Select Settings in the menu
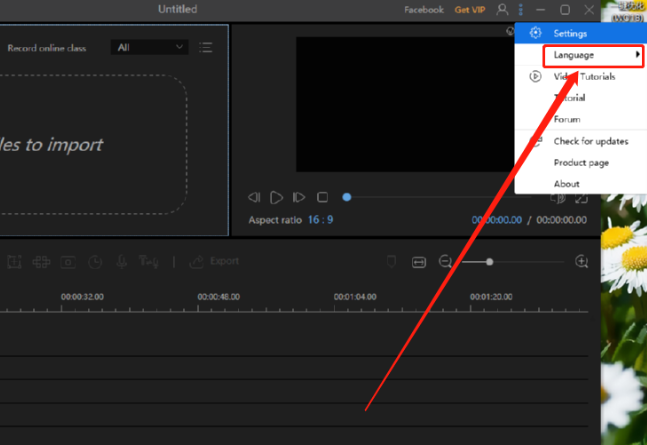 pos(581,33)
